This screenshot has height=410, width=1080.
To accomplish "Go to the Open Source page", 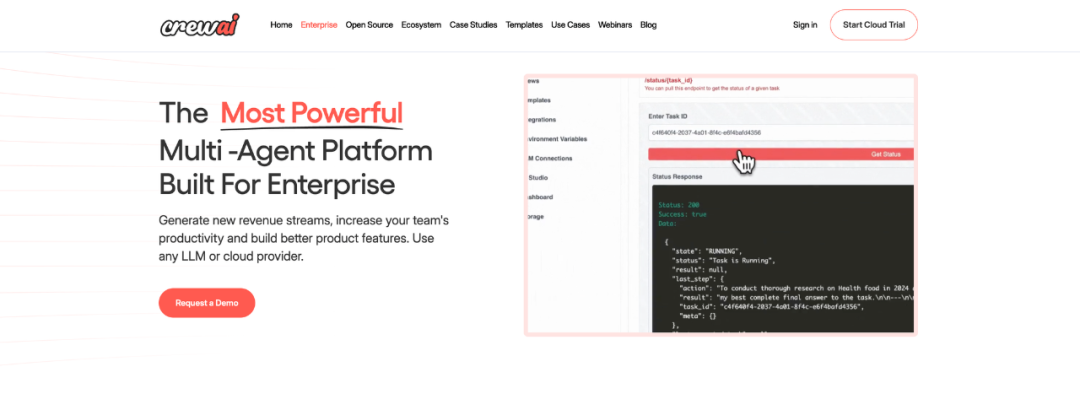I will point(369,25).
